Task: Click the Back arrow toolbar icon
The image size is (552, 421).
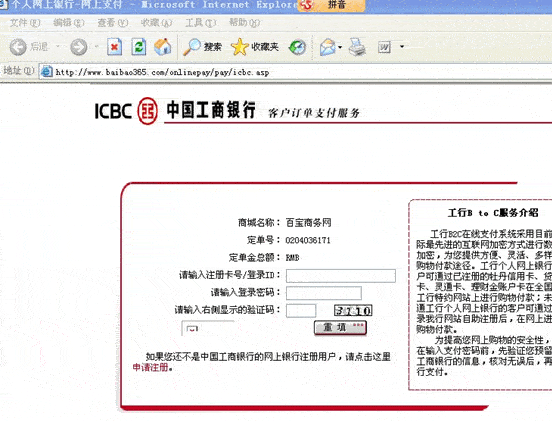Action: click(x=18, y=47)
